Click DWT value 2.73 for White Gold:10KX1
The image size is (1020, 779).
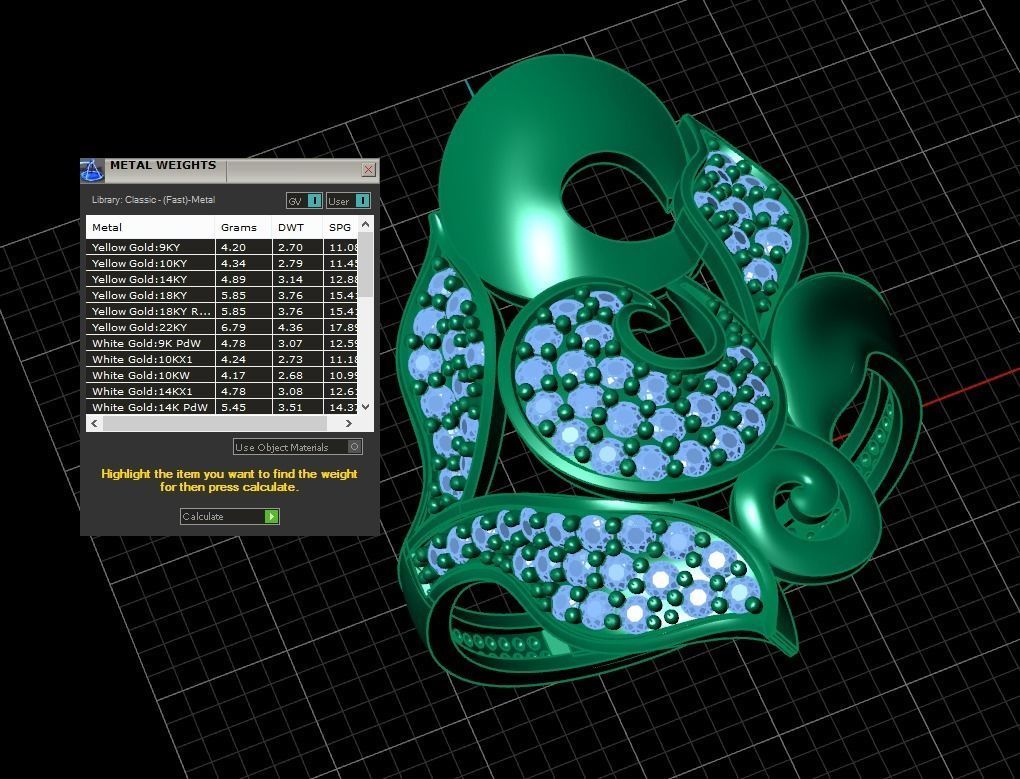(290, 359)
